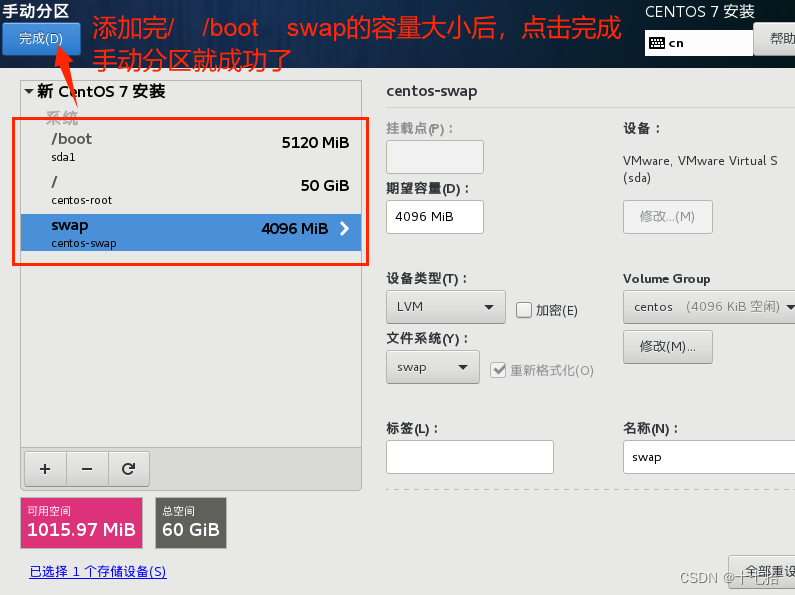
Task: Click the VMware Virtual S (sda) device text
Action: coord(700,169)
